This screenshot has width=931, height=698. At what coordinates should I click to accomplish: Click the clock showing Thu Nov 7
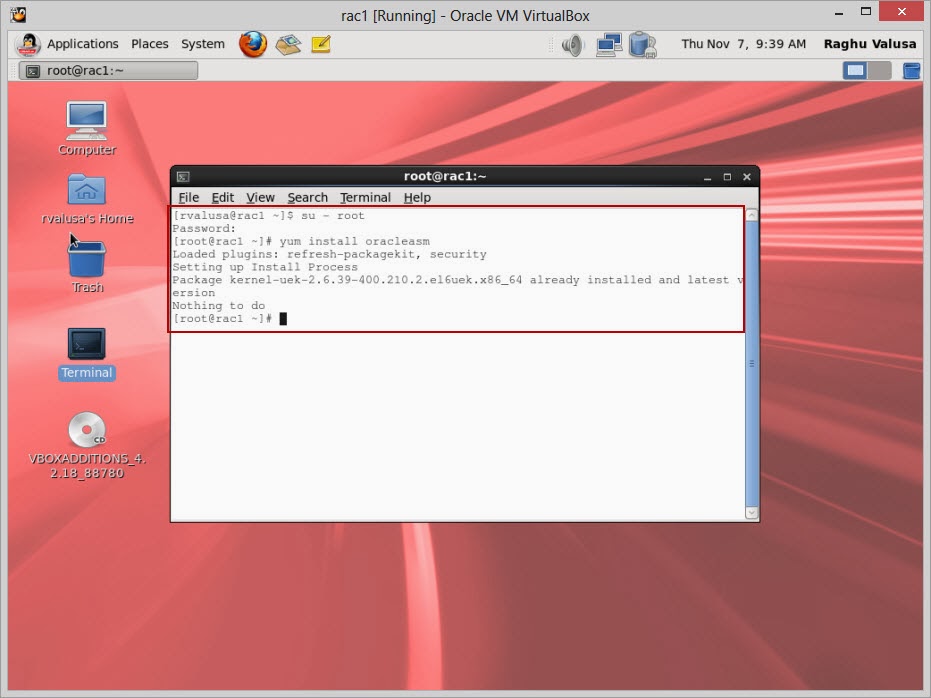click(743, 44)
